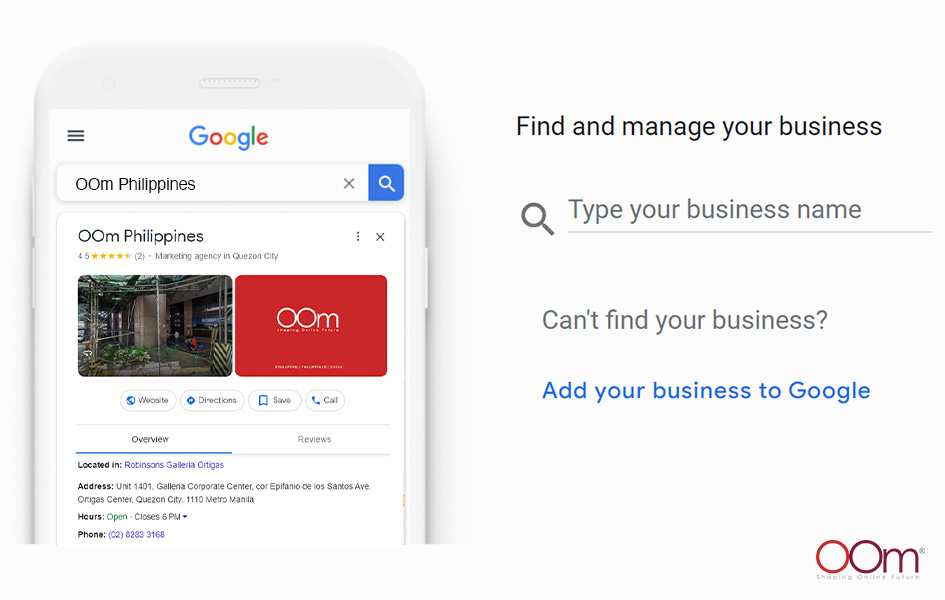Click the gray magnifier beside the business name field
The image size is (945, 600).
pos(537,218)
